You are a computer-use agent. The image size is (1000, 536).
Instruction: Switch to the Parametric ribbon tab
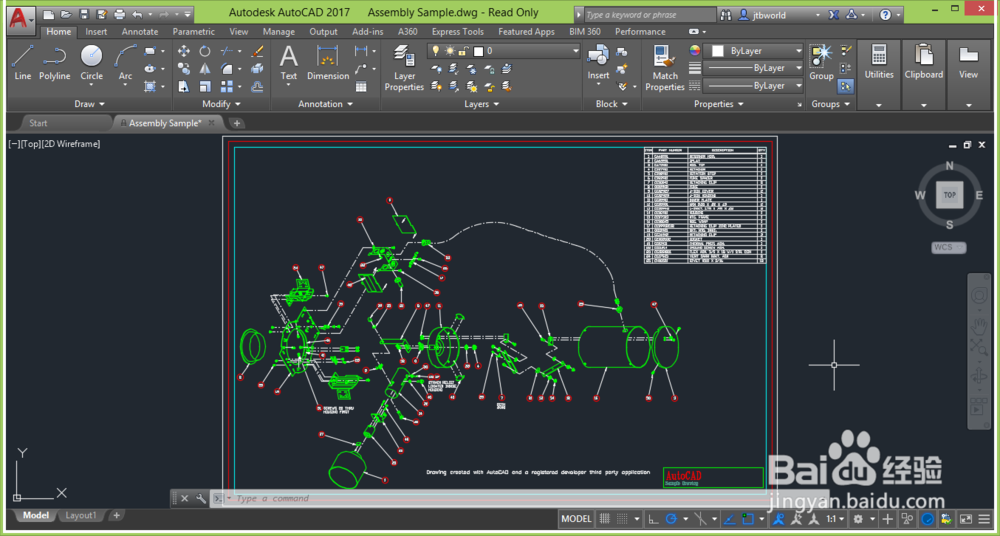pos(193,31)
